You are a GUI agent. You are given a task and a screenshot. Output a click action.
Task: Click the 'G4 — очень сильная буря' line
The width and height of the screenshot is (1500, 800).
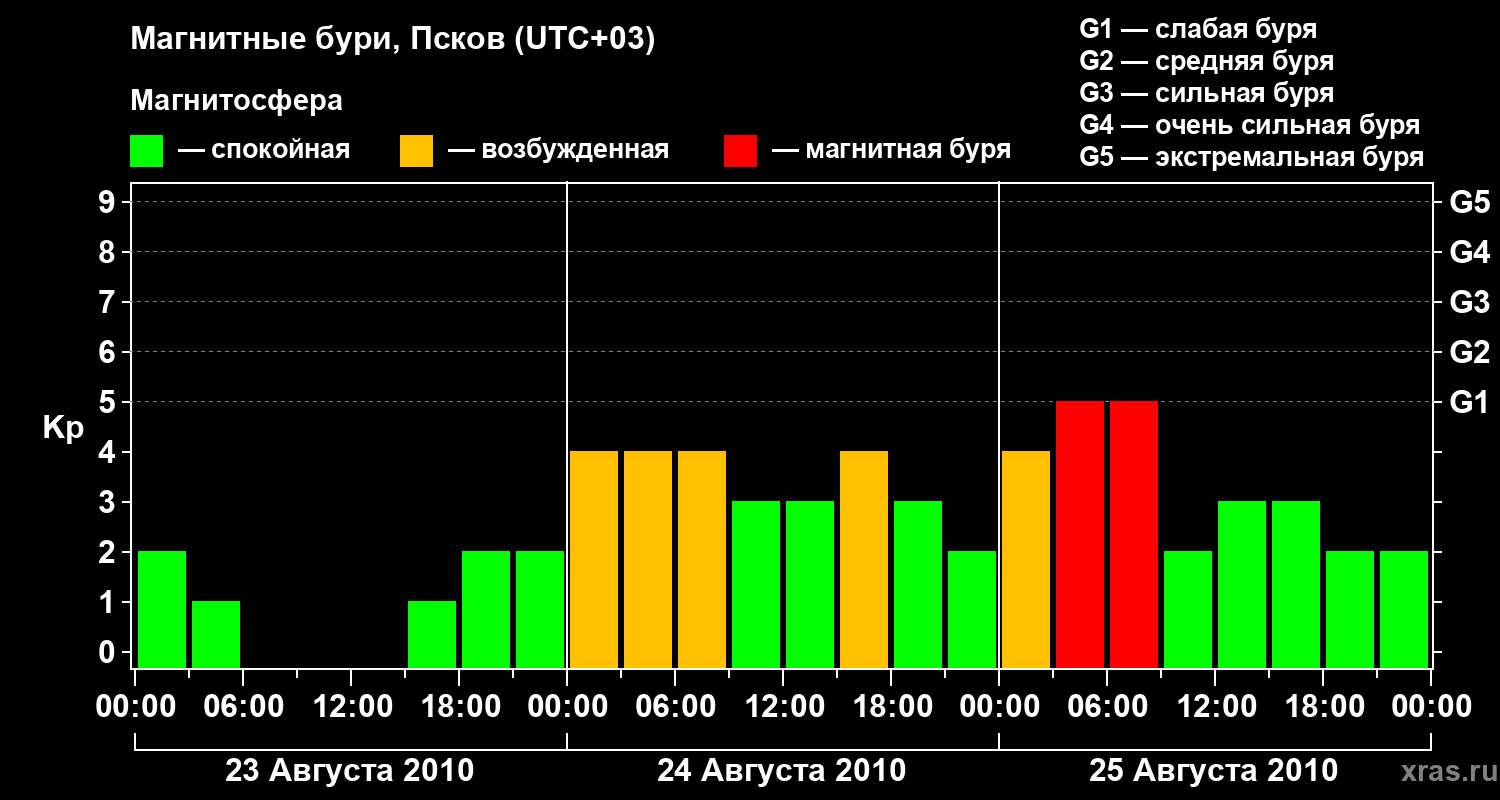click(1250, 125)
